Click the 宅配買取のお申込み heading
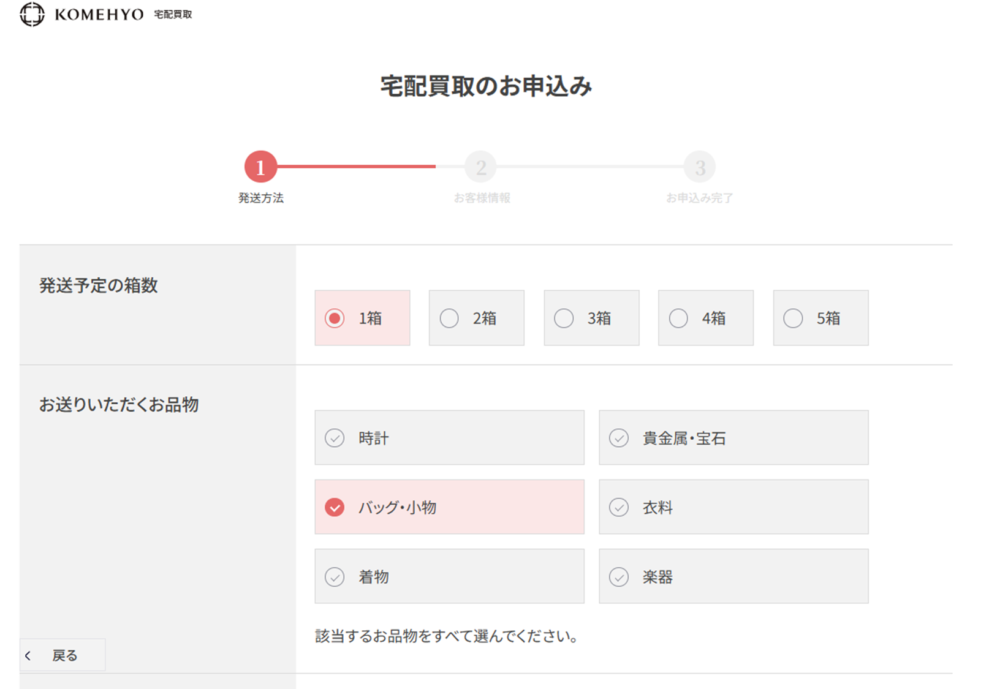Viewport: 1000px width, 689px height. tap(486, 86)
